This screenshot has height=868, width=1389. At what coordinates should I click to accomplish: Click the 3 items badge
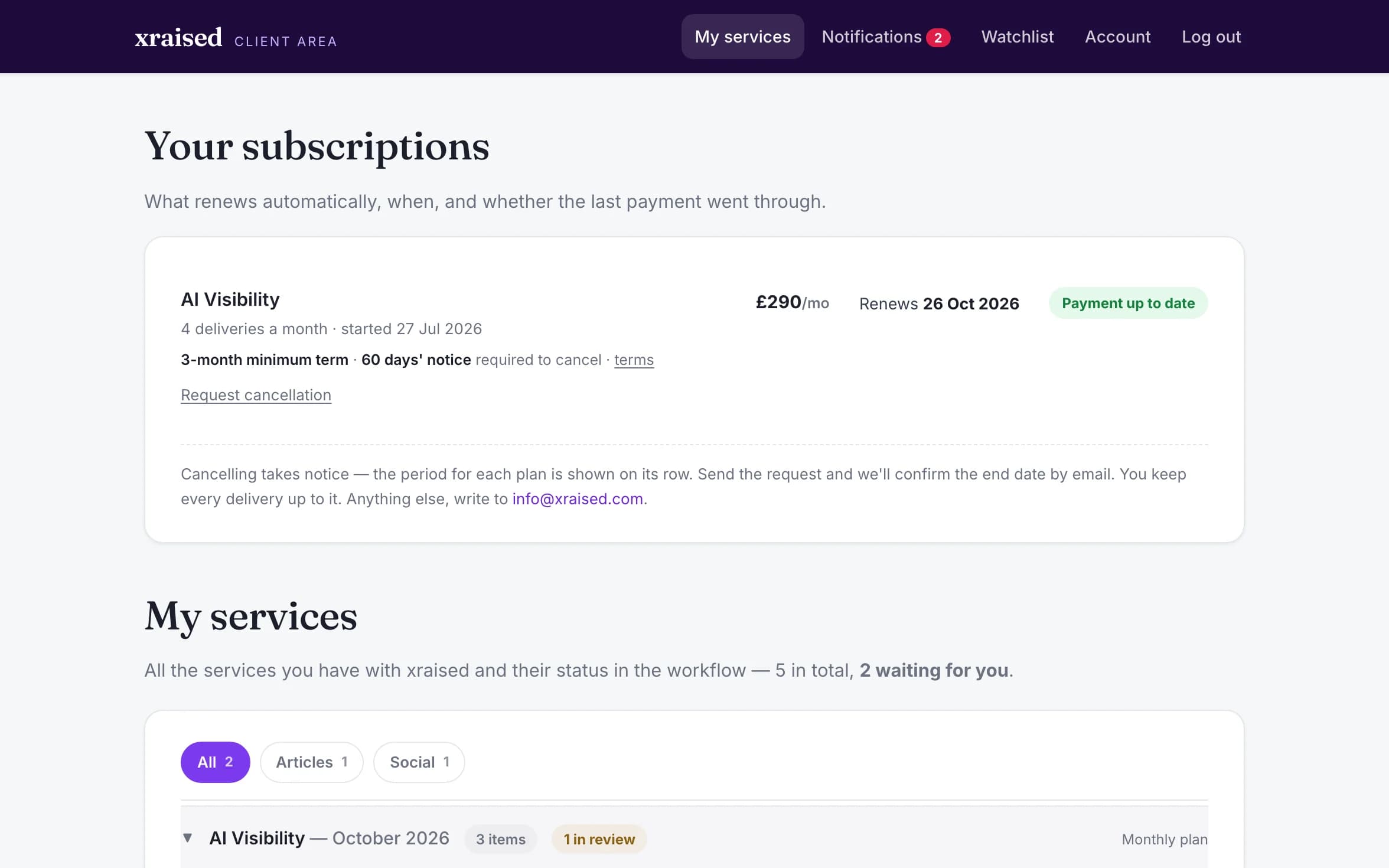(x=500, y=839)
